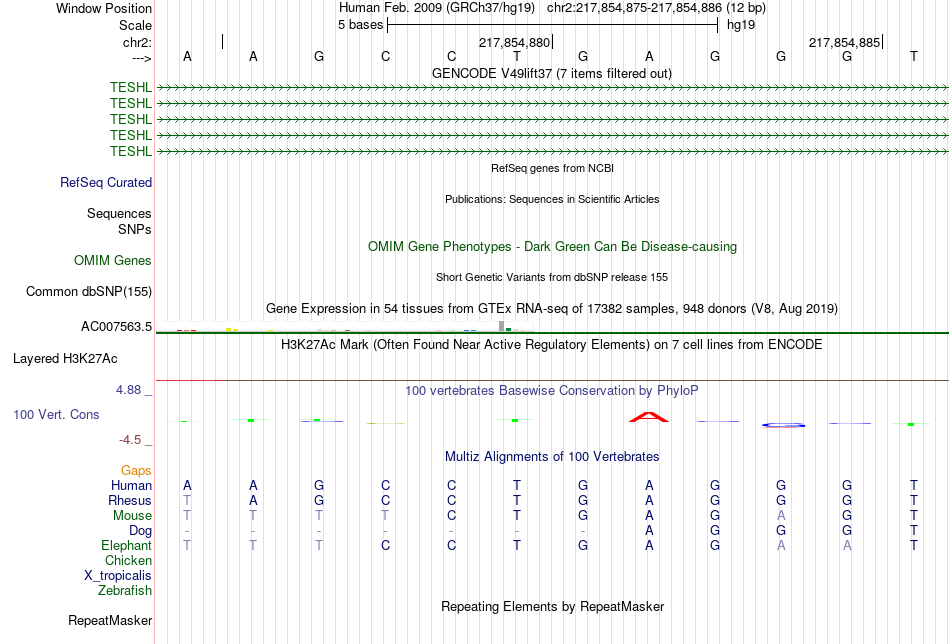Image resolution: width=950 pixels, height=644 pixels.
Task: Click the Chicken species label
Action: pos(128,560)
